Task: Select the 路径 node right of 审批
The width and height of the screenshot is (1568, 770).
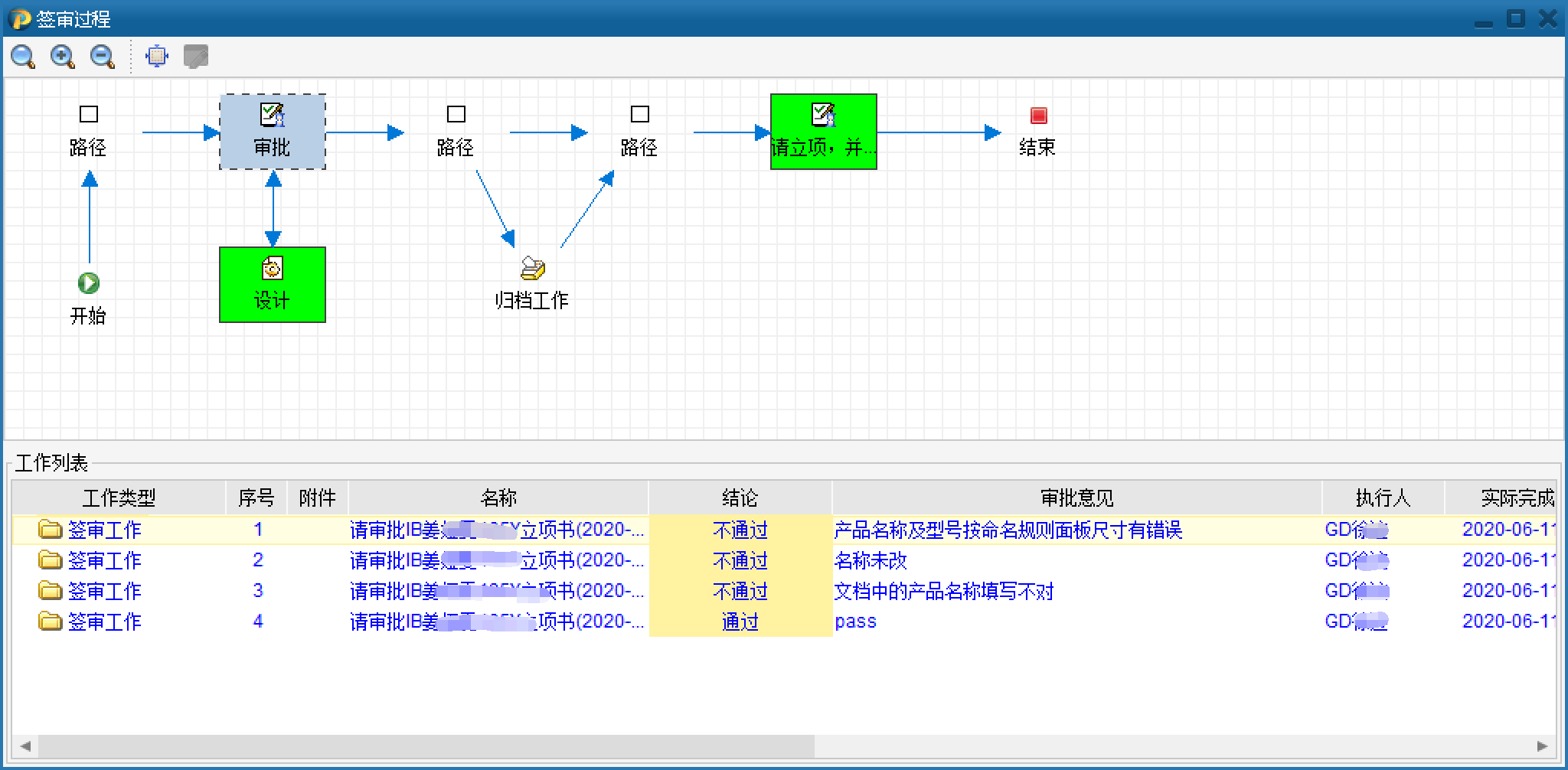Action: pos(456,132)
